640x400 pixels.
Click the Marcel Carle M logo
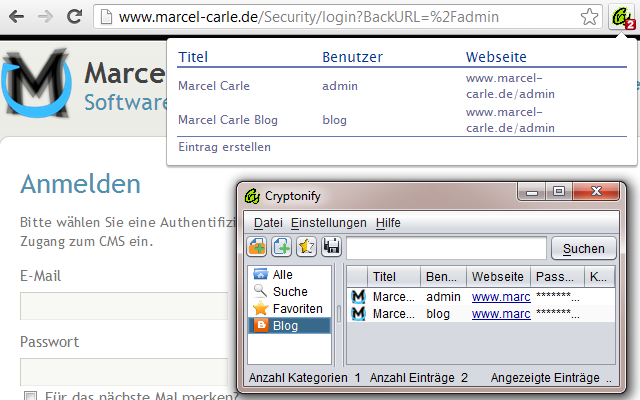point(37,83)
